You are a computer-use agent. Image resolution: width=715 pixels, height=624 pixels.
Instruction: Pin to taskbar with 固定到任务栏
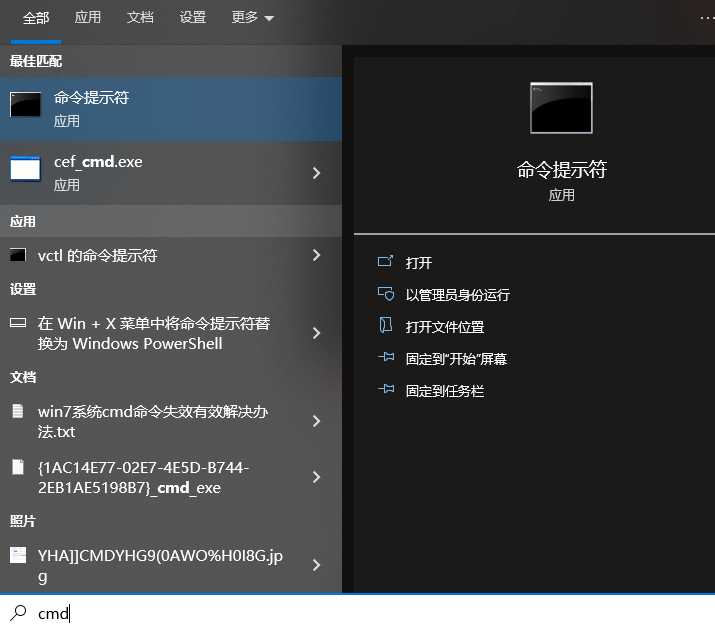coord(445,391)
